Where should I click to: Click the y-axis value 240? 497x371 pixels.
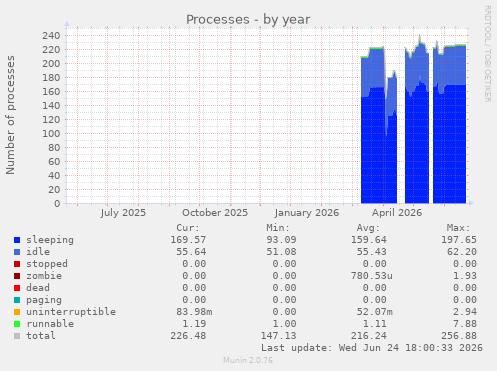coord(51,36)
